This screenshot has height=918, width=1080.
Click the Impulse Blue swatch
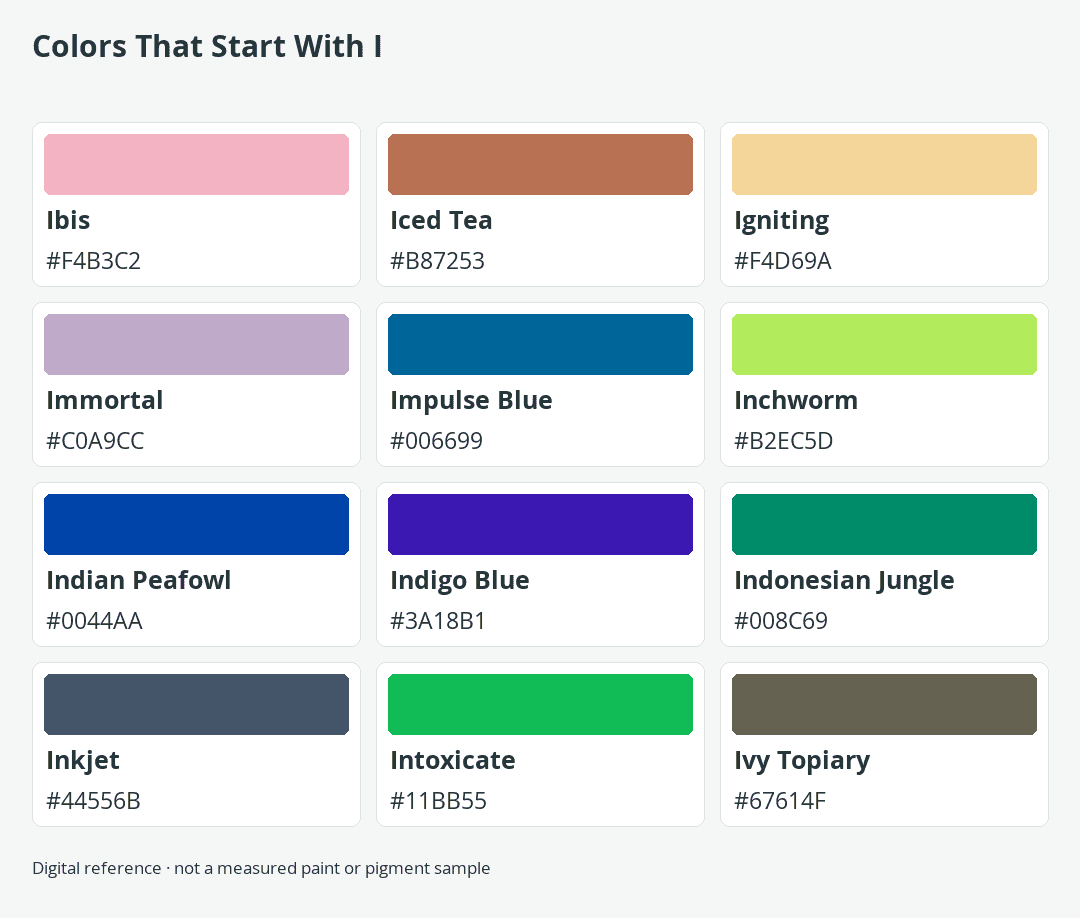(x=540, y=344)
